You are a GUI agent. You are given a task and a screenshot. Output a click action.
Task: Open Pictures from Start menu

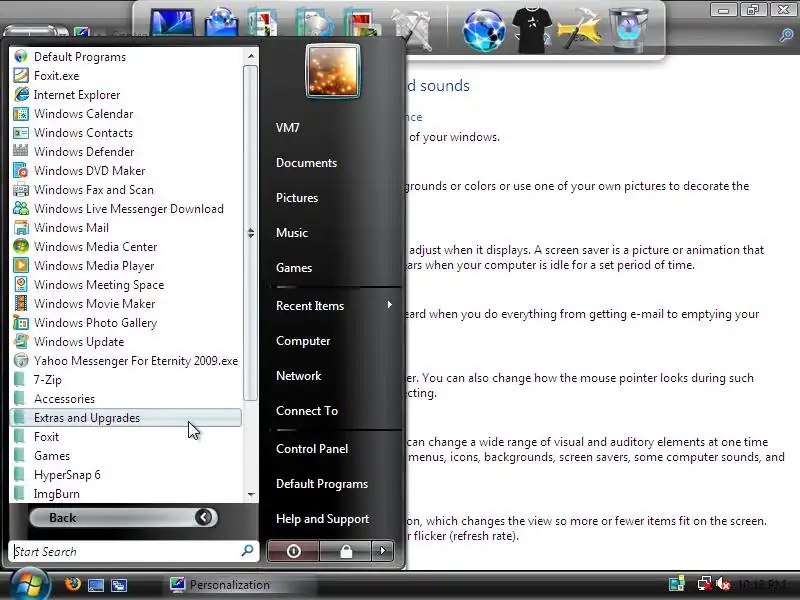297,198
